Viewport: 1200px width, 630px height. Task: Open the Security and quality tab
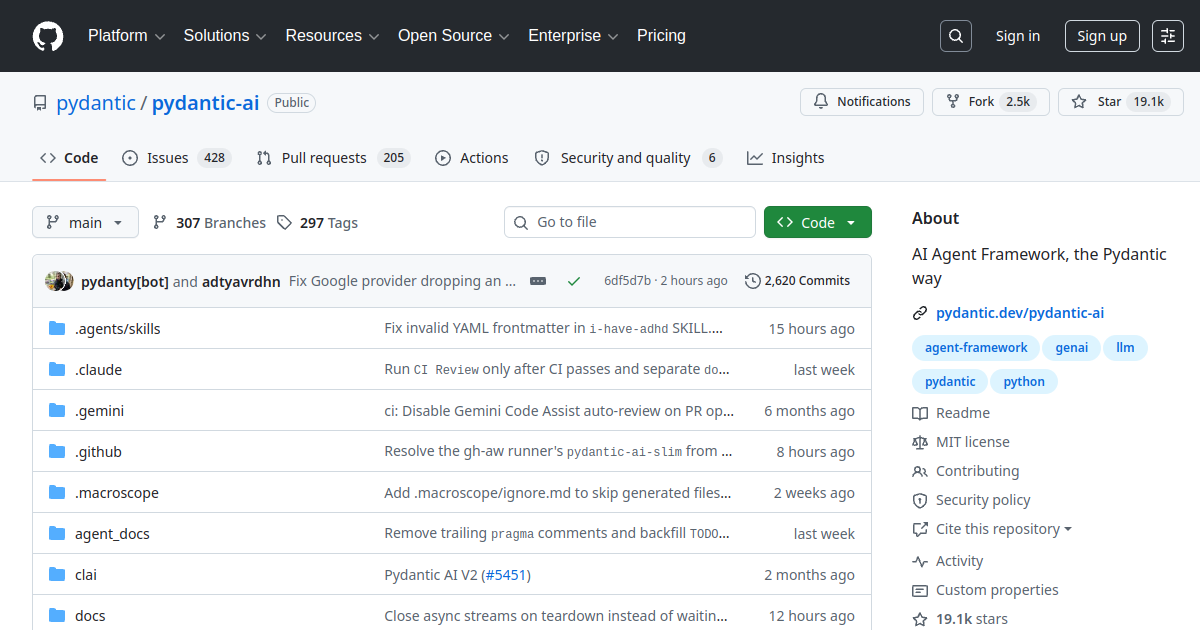(628, 158)
